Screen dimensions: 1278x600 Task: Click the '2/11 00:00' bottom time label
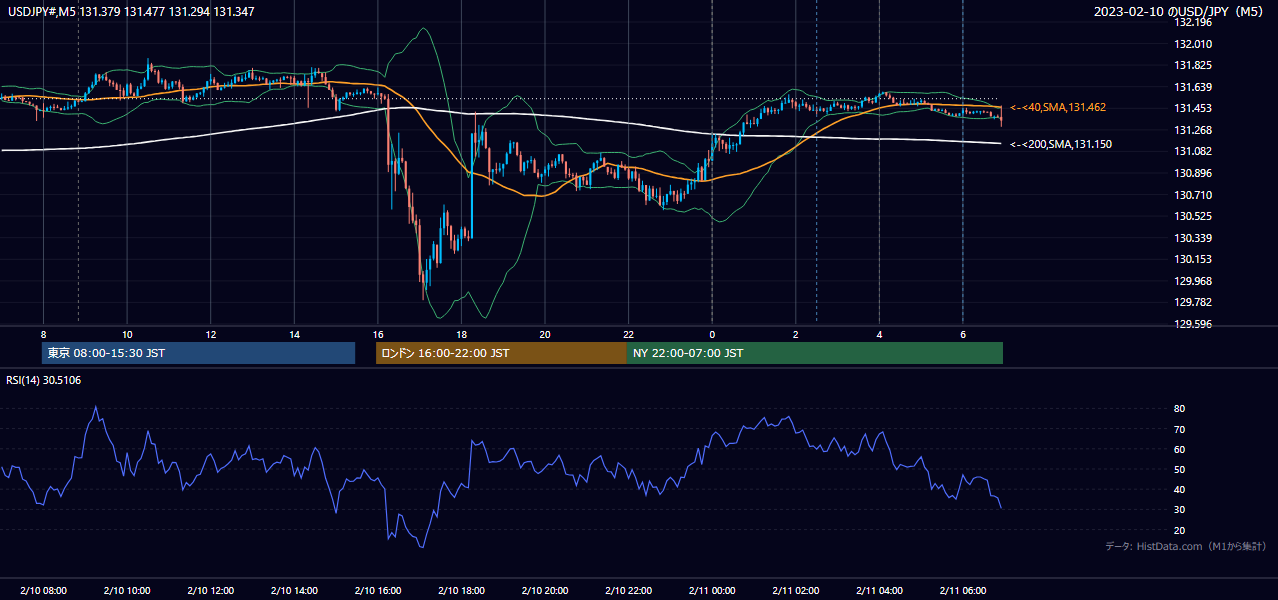coord(712,591)
